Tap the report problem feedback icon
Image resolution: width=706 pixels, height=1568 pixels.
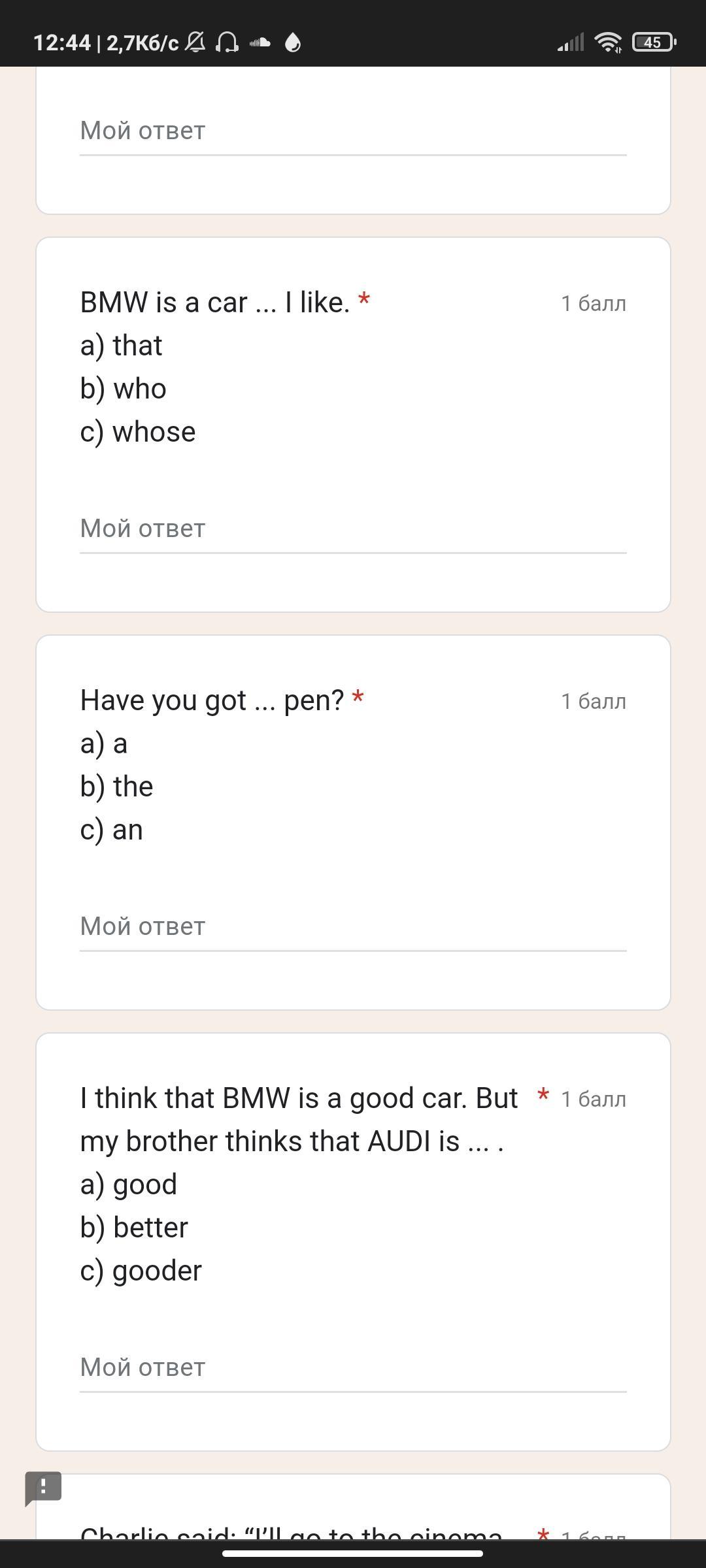point(43,1488)
